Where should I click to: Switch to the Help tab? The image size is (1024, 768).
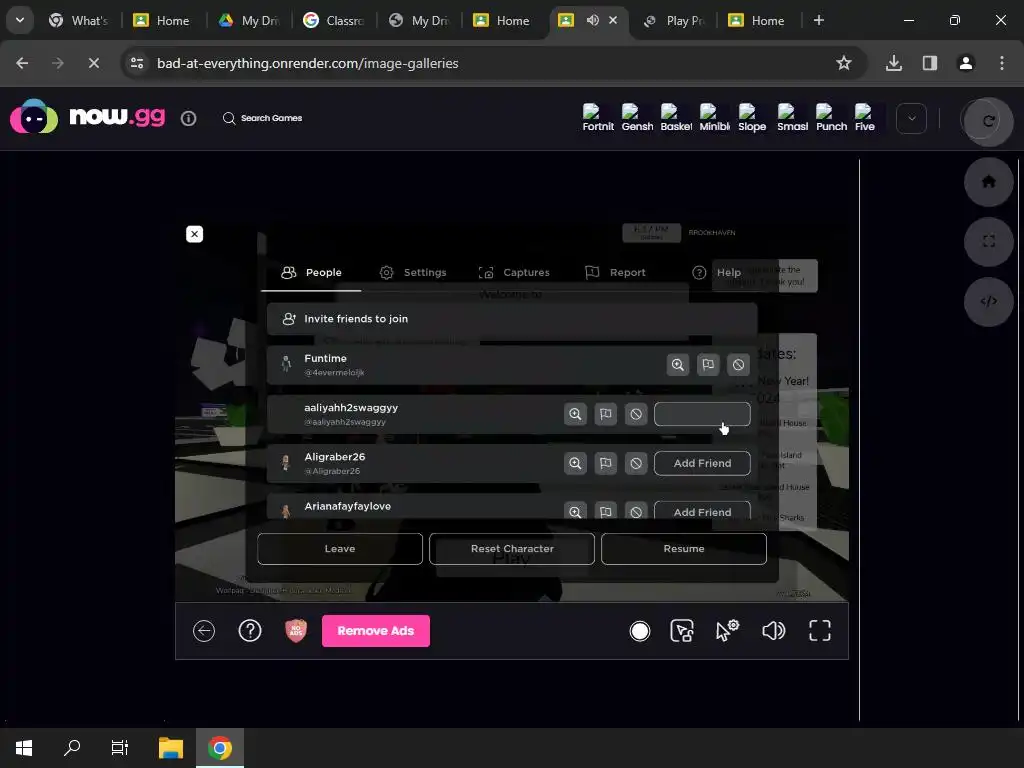[x=716, y=272]
